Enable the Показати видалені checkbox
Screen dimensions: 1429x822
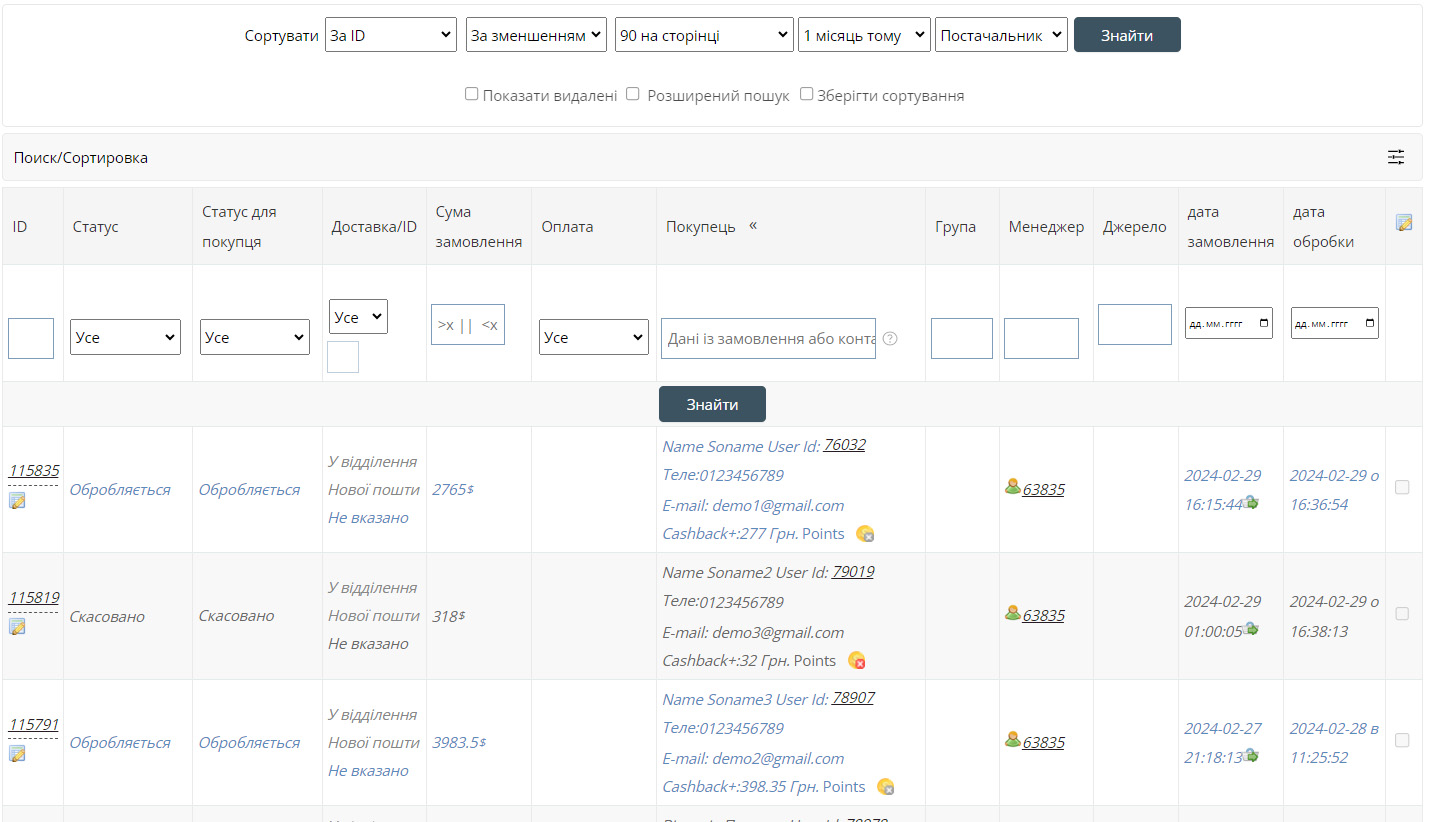(x=472, y=94)
